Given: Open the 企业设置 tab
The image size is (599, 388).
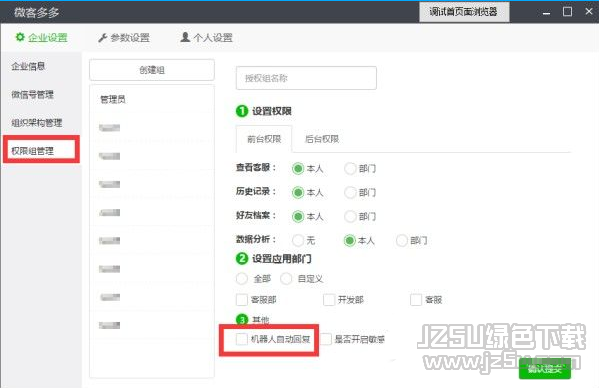Looking at the screenshot, I should click(x=41, y=37).
